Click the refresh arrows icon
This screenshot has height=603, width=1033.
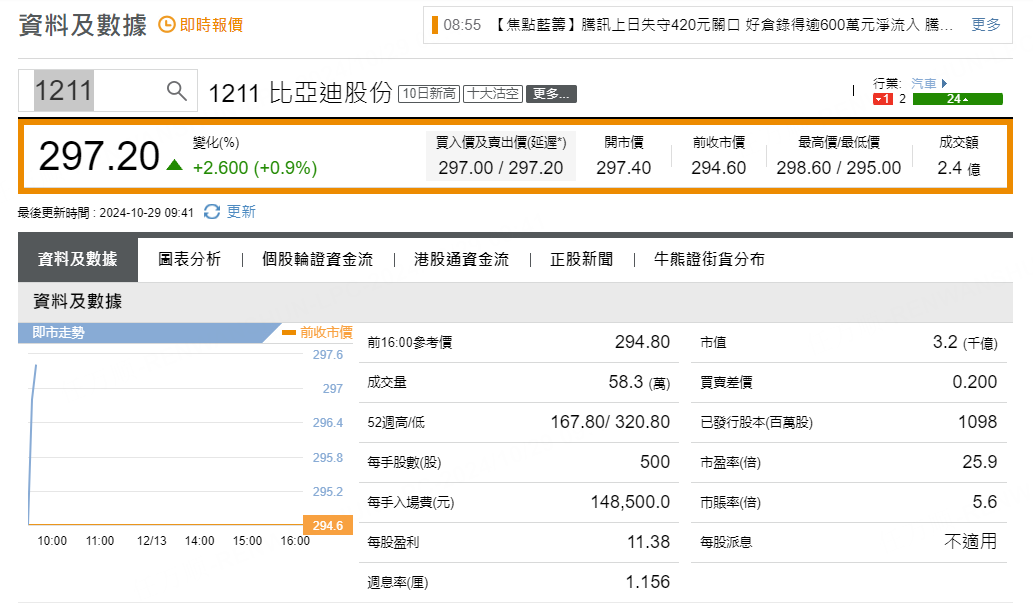click(x=211, y=212)
